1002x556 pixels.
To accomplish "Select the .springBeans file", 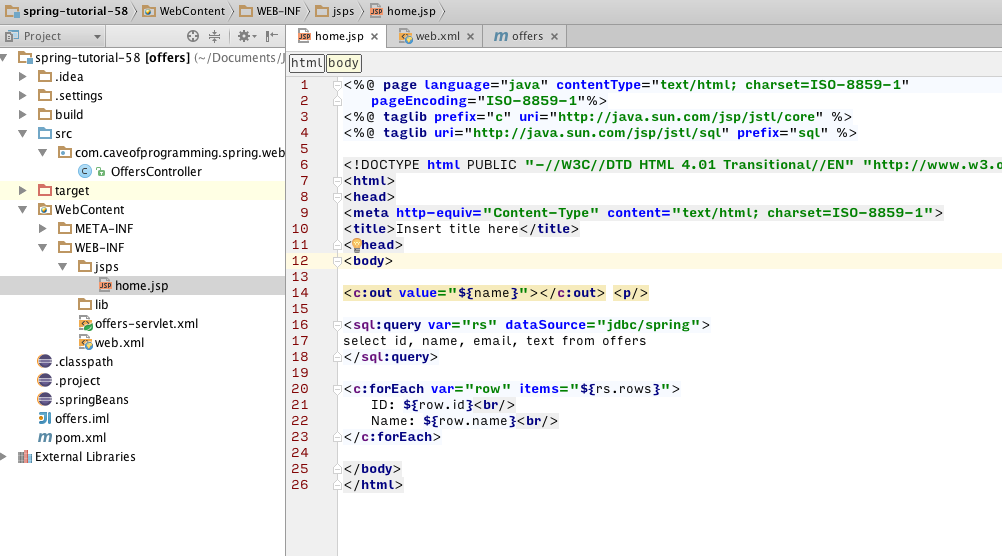I will coord(91,399).
